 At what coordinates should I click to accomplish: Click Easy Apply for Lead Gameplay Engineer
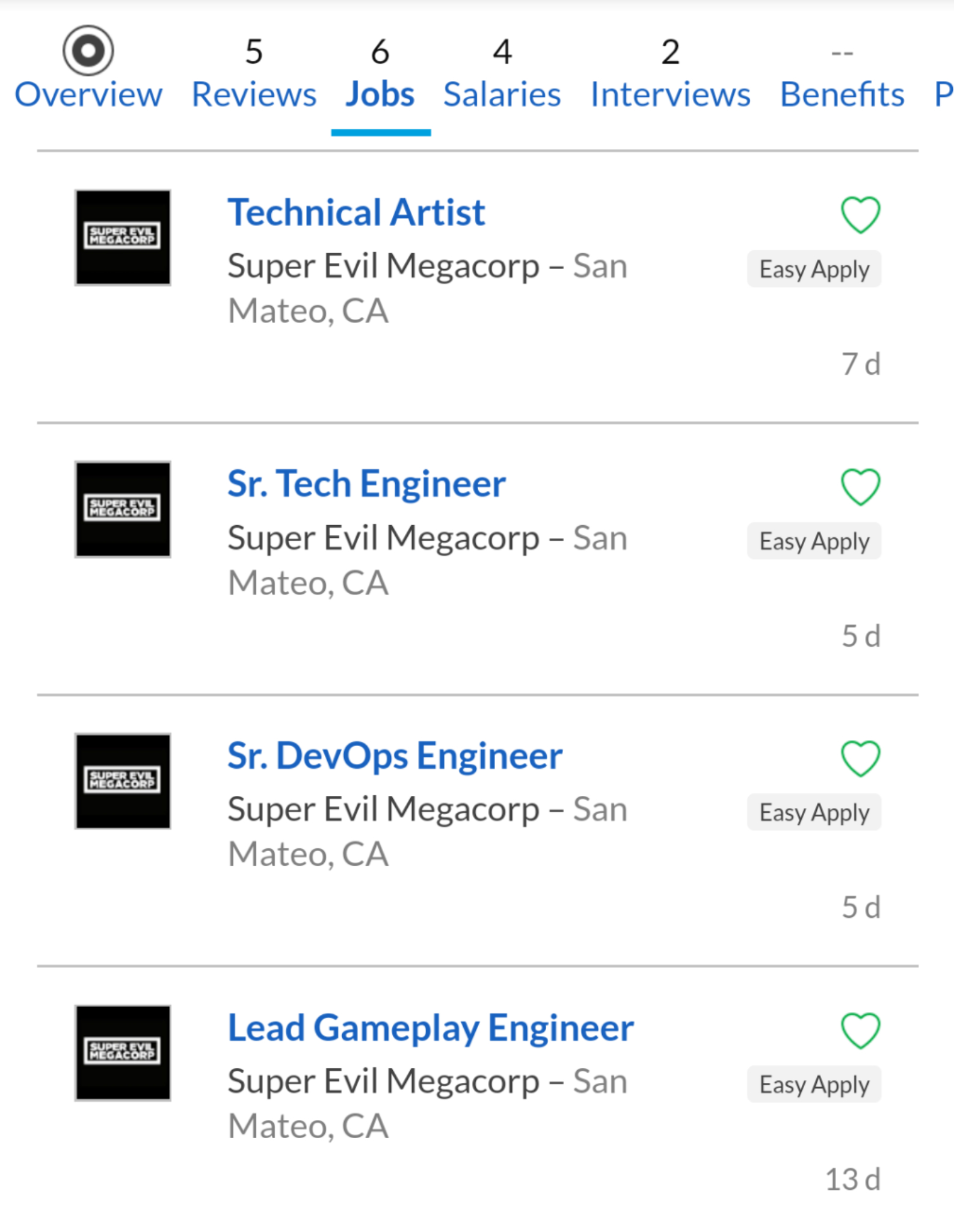click(814, 1084)
